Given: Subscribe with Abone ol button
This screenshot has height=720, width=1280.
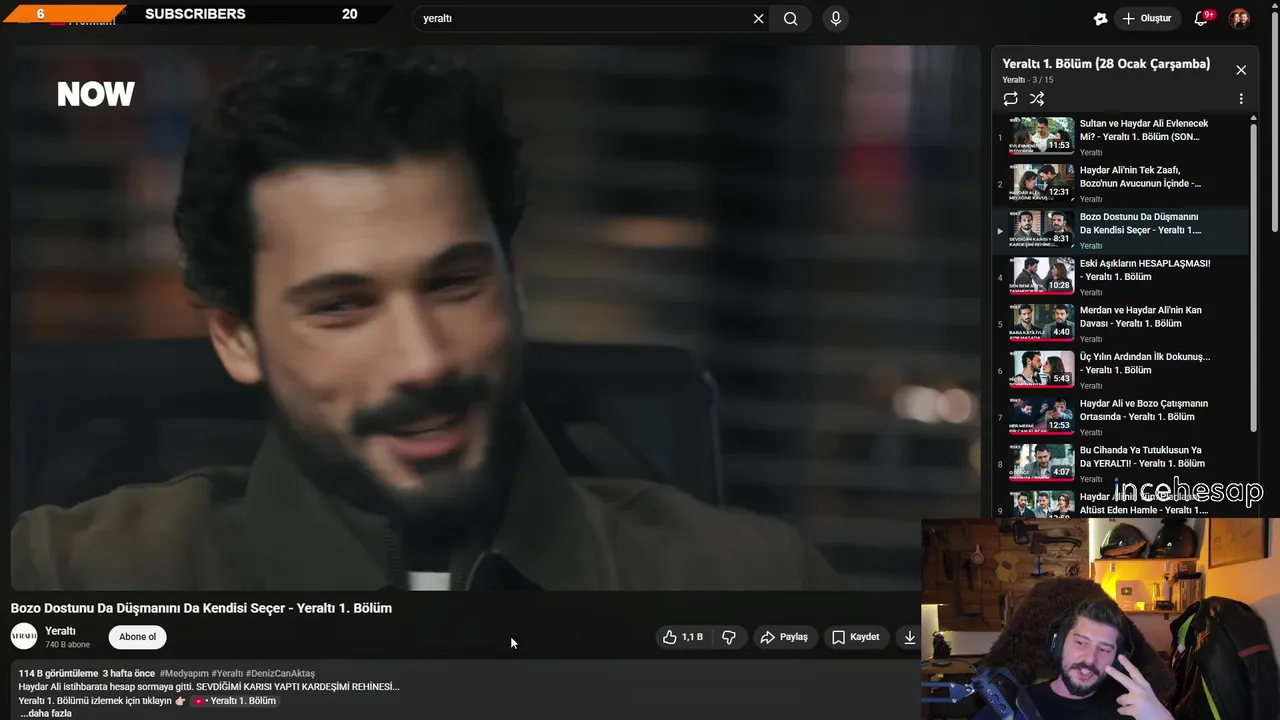Looking at the screenshot, I should tap(137, 637).
